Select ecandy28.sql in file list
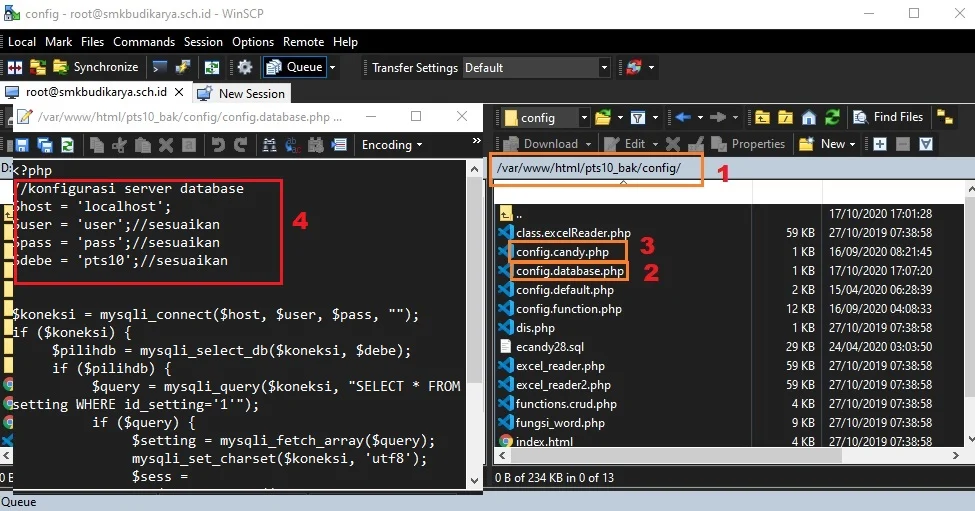This screenshot has height=511, width=975. point(550,347)
